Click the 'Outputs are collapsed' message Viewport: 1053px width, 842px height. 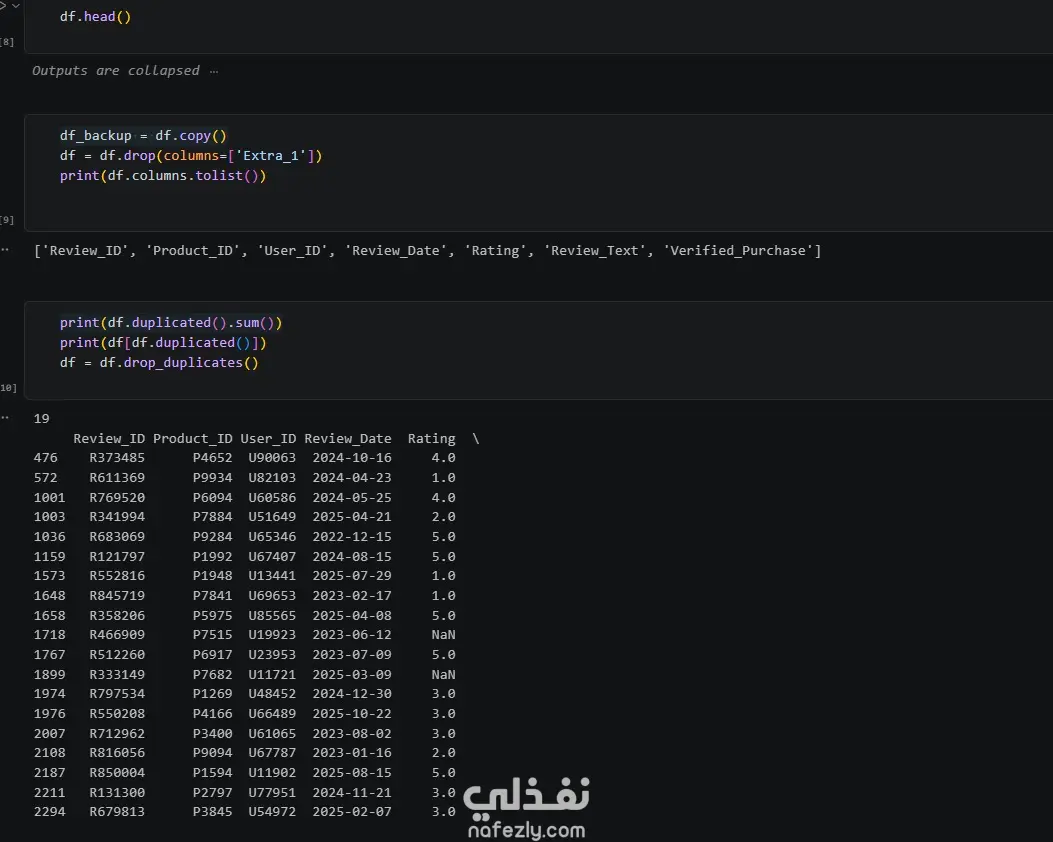point(116,71)
